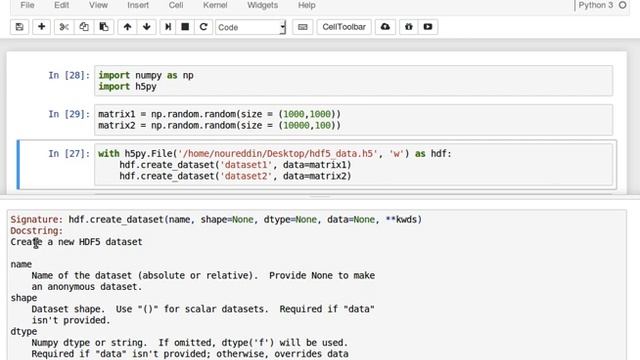Click the 'dtype' parameter heading in docstring

tap(24, 331)
